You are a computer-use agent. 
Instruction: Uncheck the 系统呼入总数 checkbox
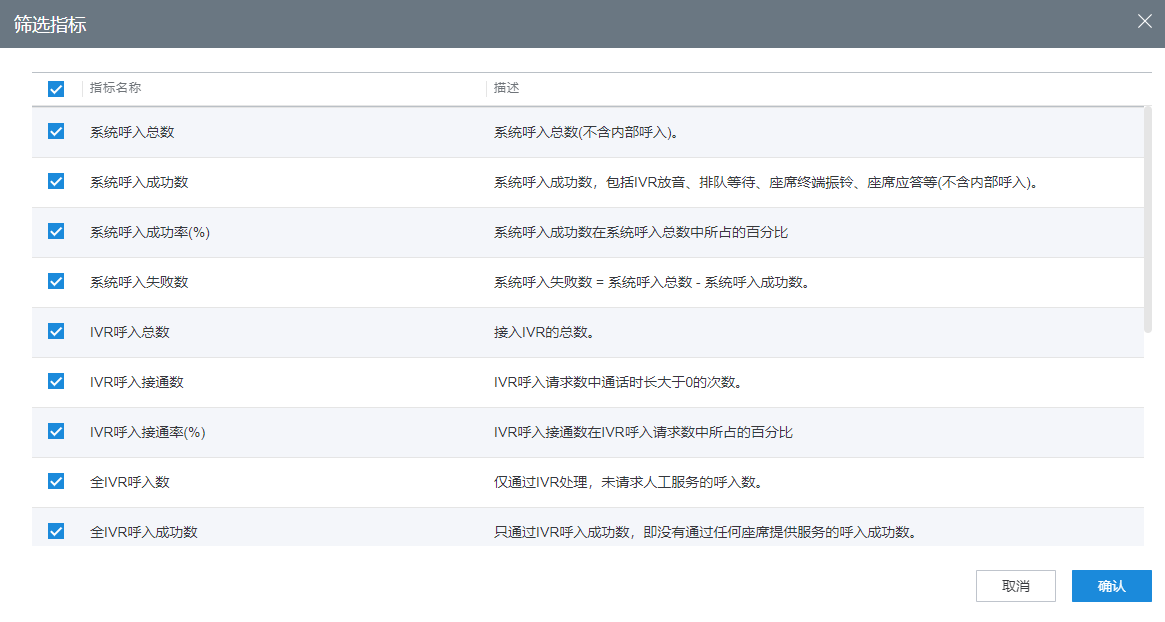(x=56, y=132)
